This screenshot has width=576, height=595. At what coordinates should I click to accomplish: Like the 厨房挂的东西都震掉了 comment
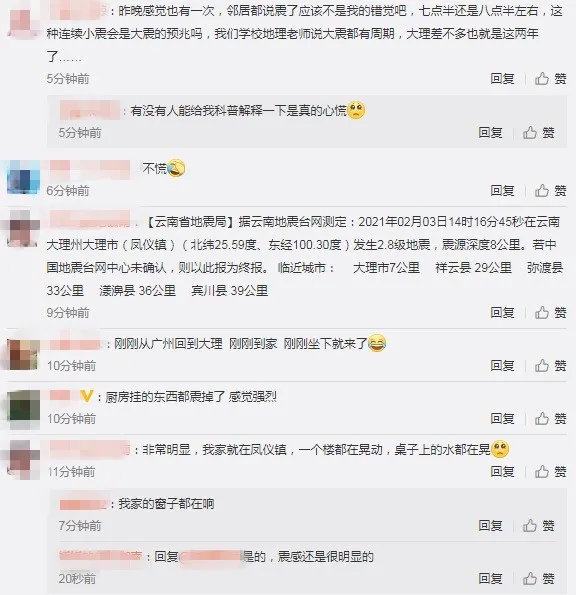click(x=551, y=419)
